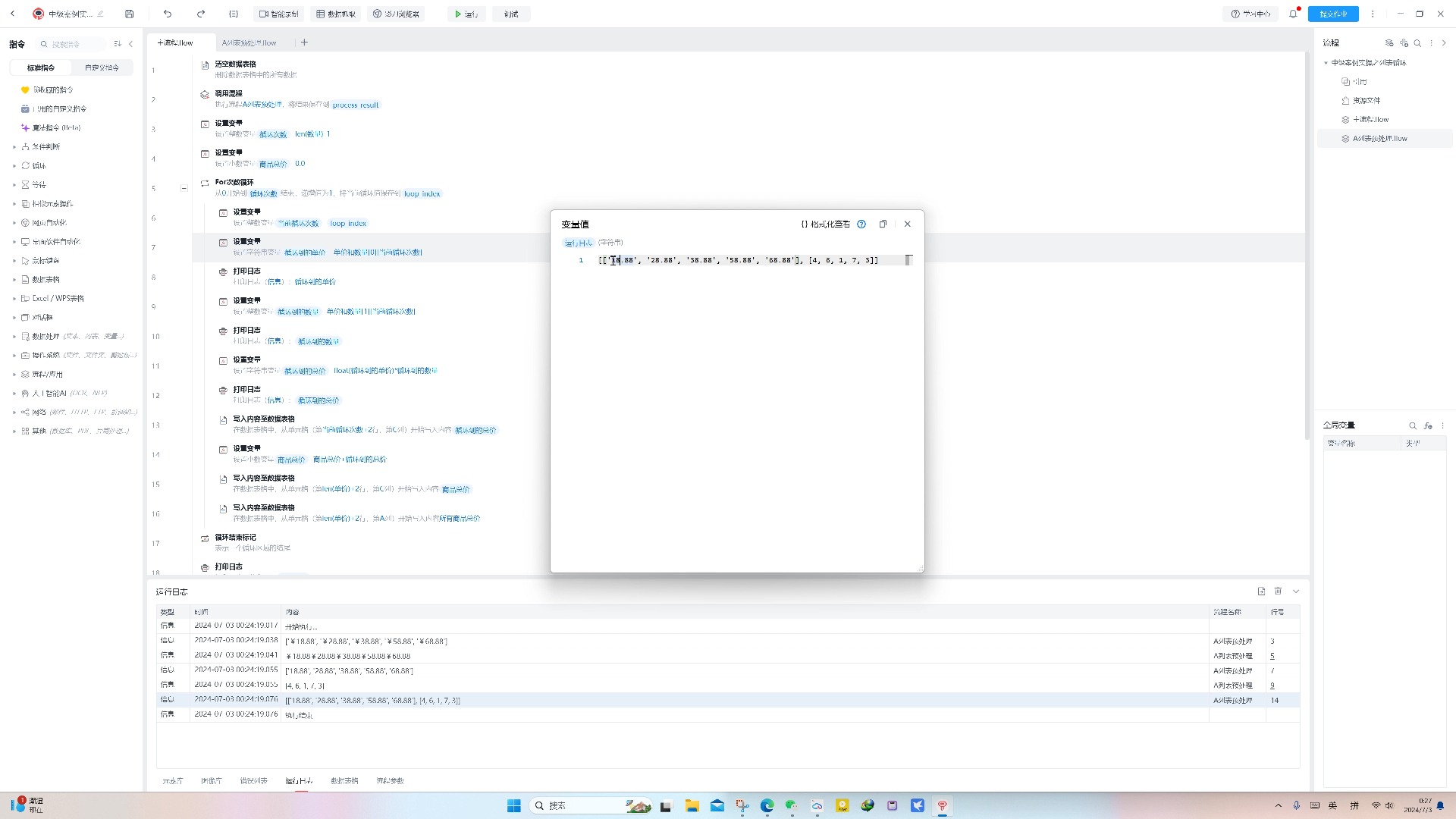Collapse the For次数循环 block
The width and height of the screenshot is (1456, 819).
pos(184,188)
